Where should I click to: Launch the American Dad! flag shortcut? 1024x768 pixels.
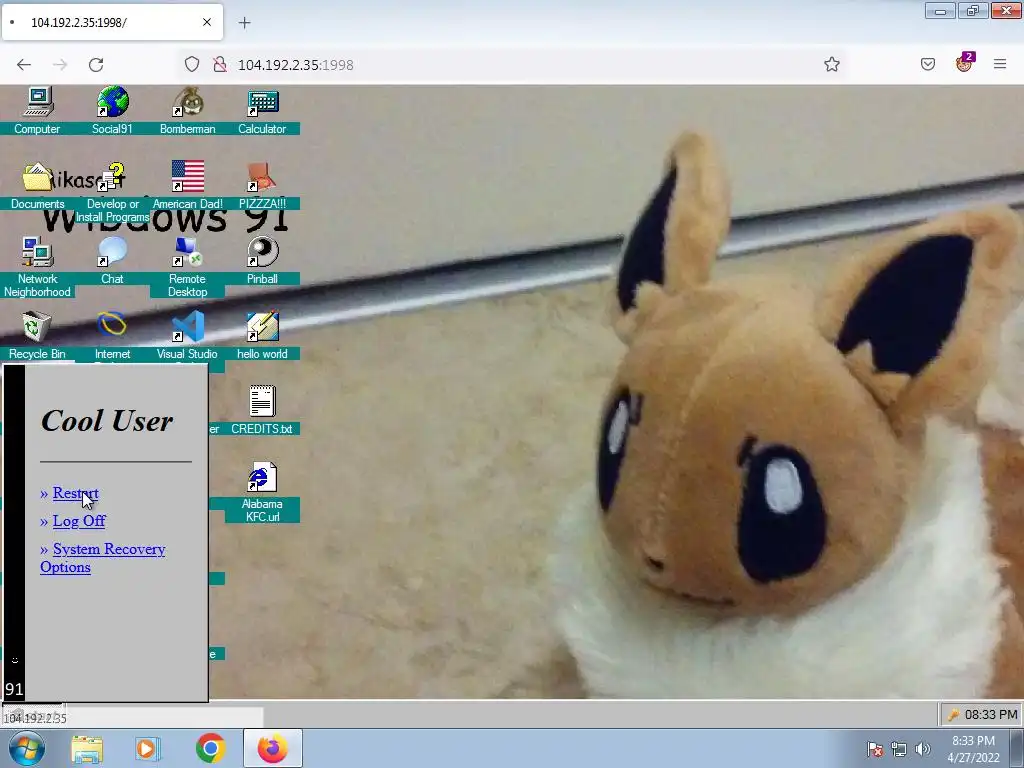click(x=187, y=184)
